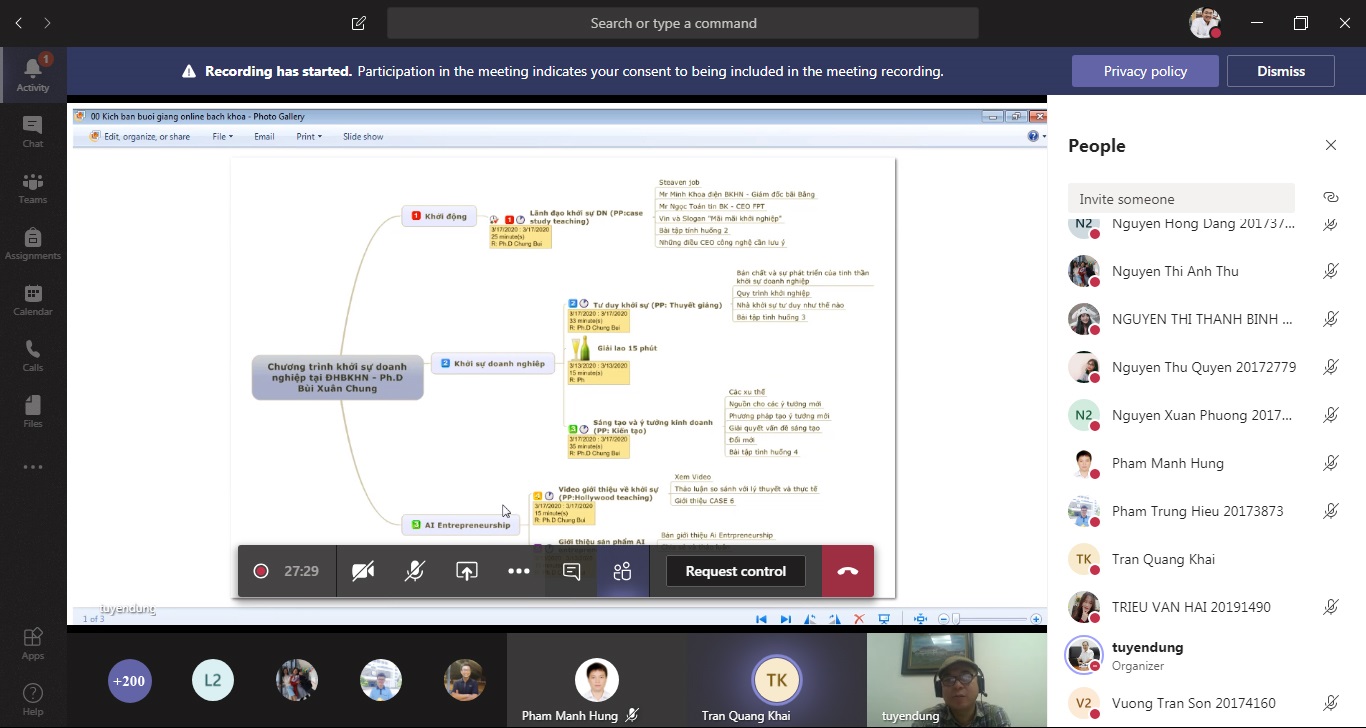Expand the +200 participants overflow
Image resolution: width=1366 pixels, height=728 pixels.
[129, 681]
